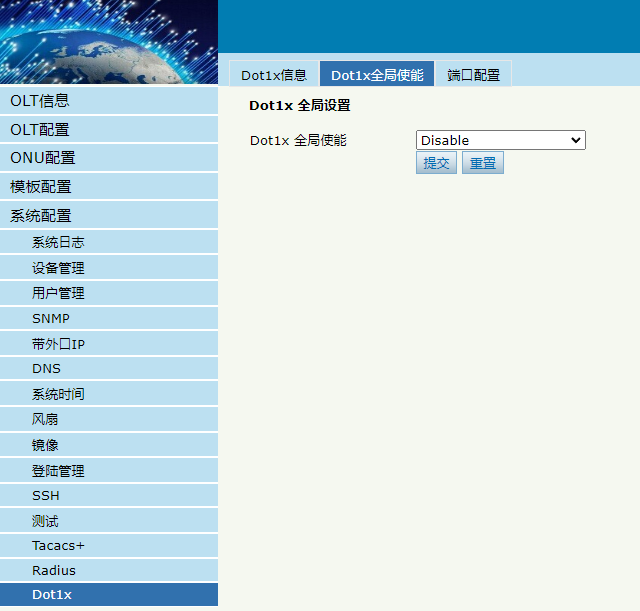
Task: Select the Dot1x全局使能 tab
Action: tap(377, 74)
